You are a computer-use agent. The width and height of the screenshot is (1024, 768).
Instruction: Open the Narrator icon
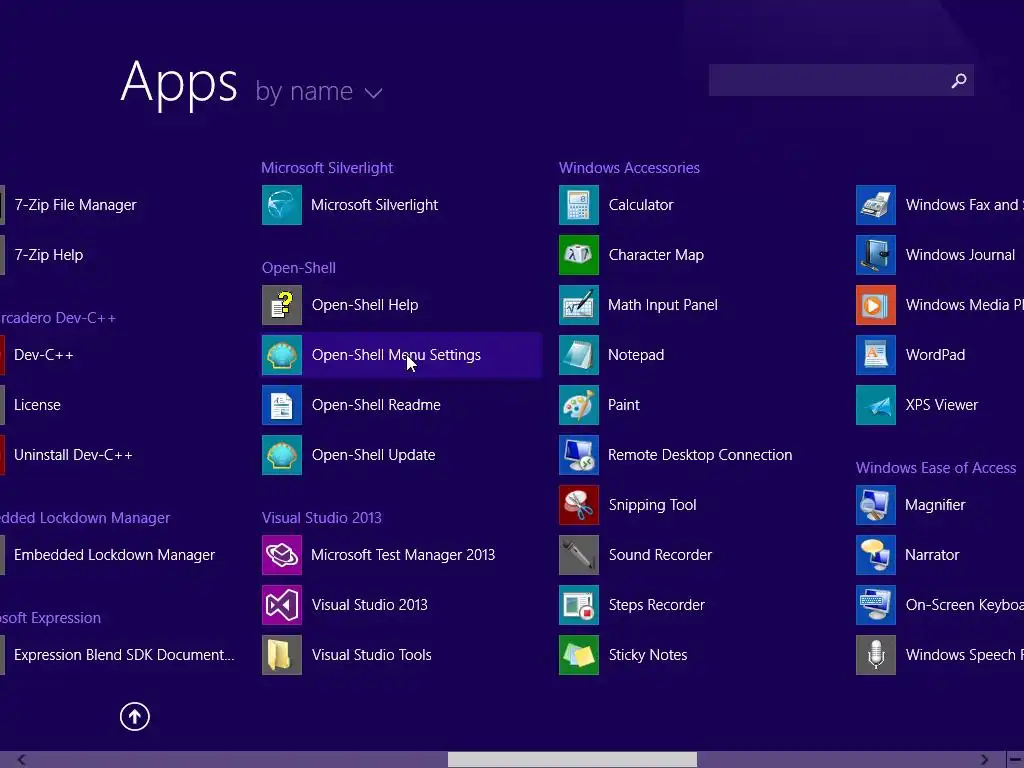(x=876, y=555)
